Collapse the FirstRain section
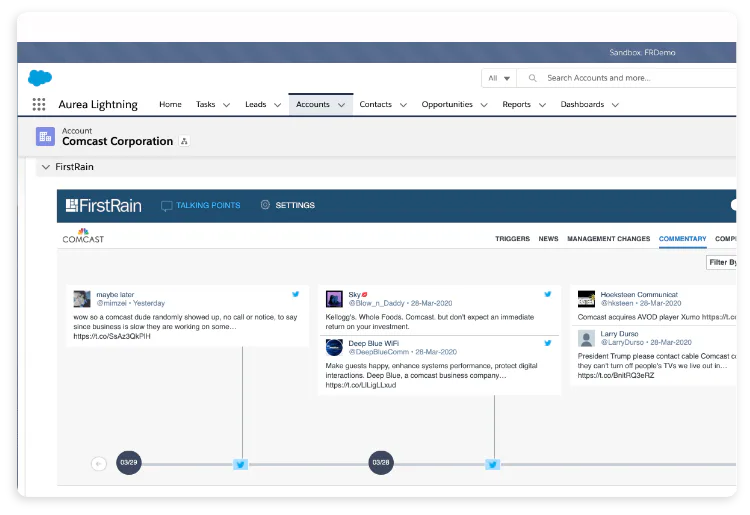Image resolution: width=750 pixels, height=515 pixels. (46, 167)
